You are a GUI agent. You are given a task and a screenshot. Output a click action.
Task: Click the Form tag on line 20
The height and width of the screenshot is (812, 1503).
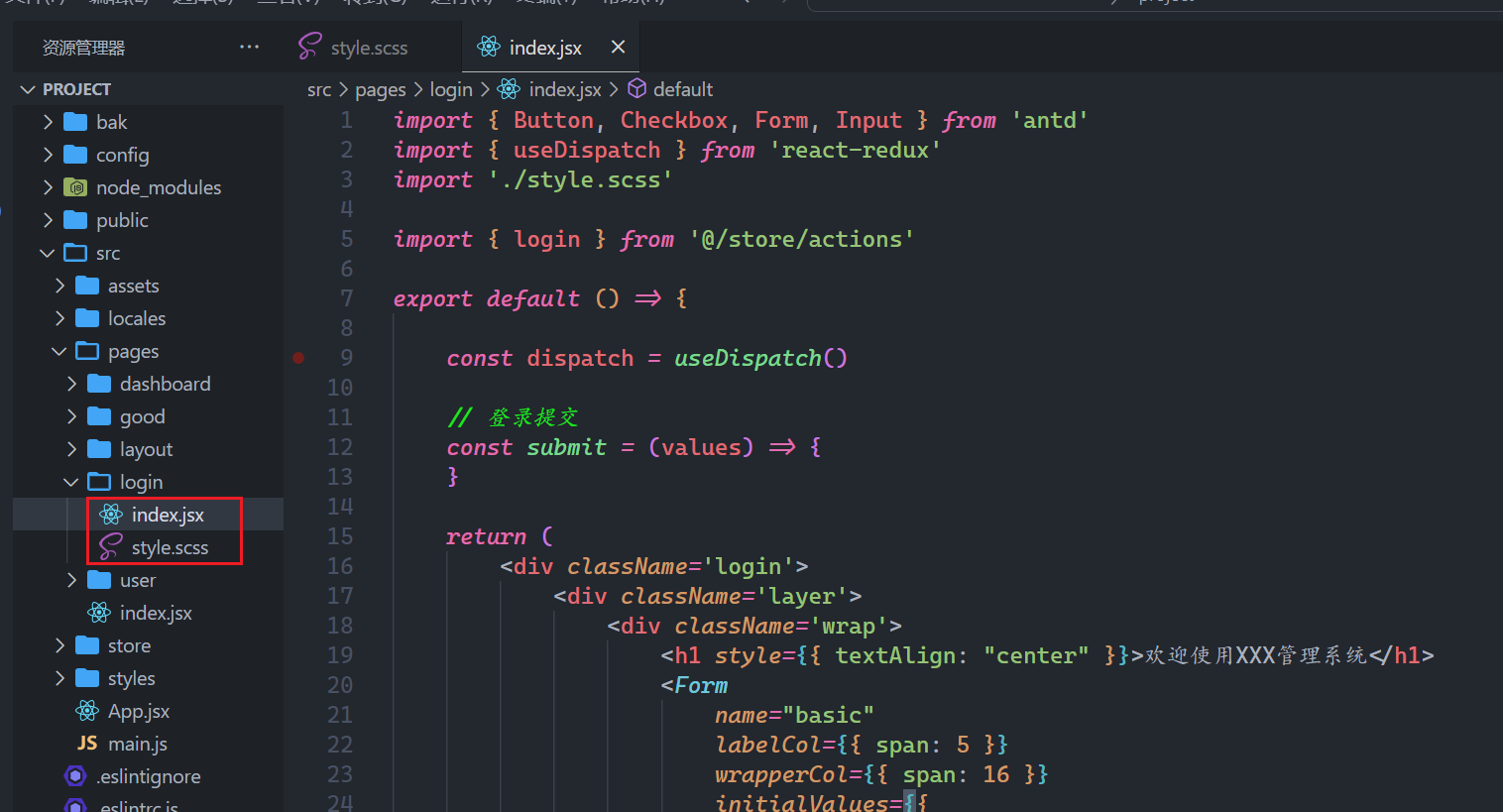coord(701,685)
